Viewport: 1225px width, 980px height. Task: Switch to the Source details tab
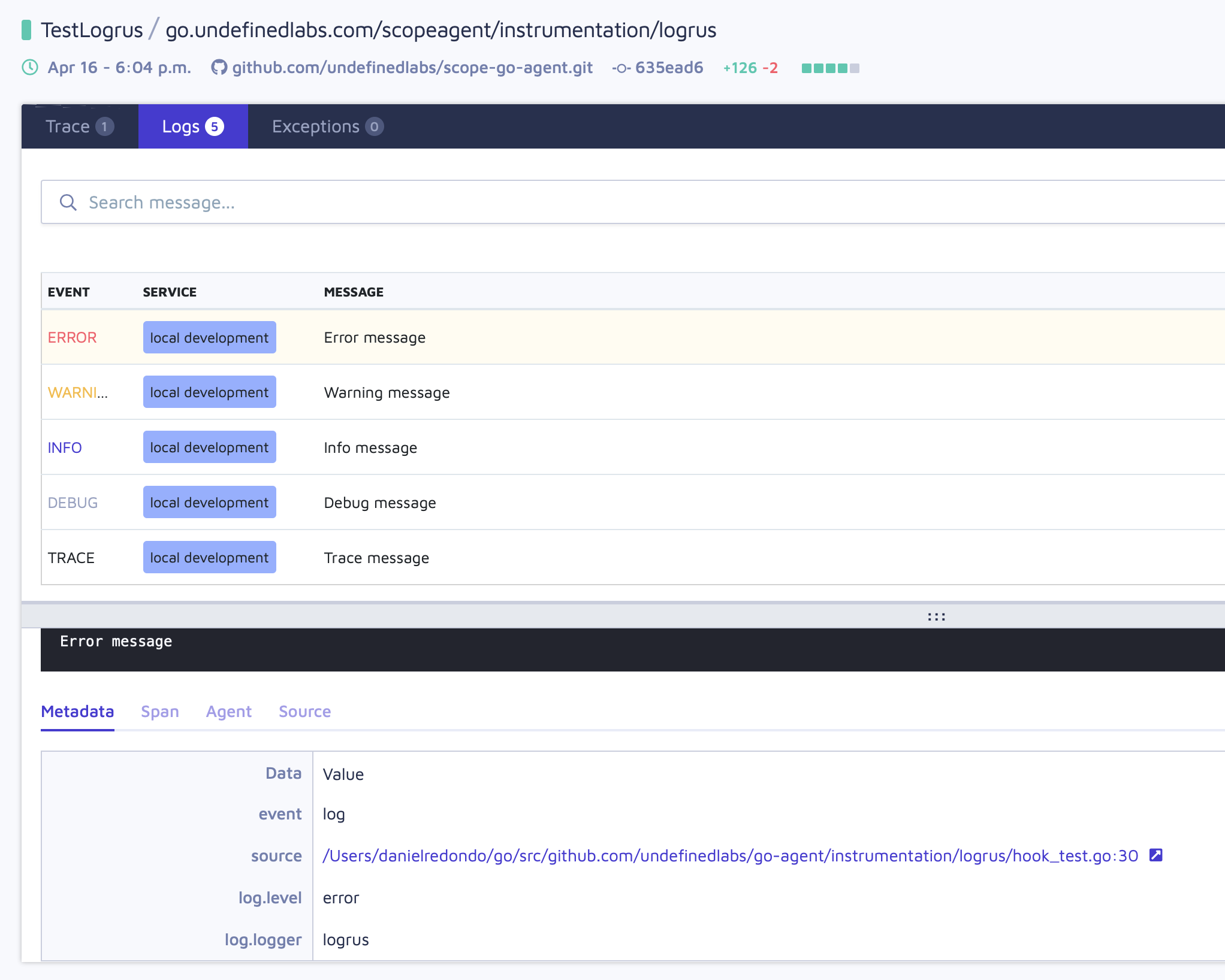[304, 712]
